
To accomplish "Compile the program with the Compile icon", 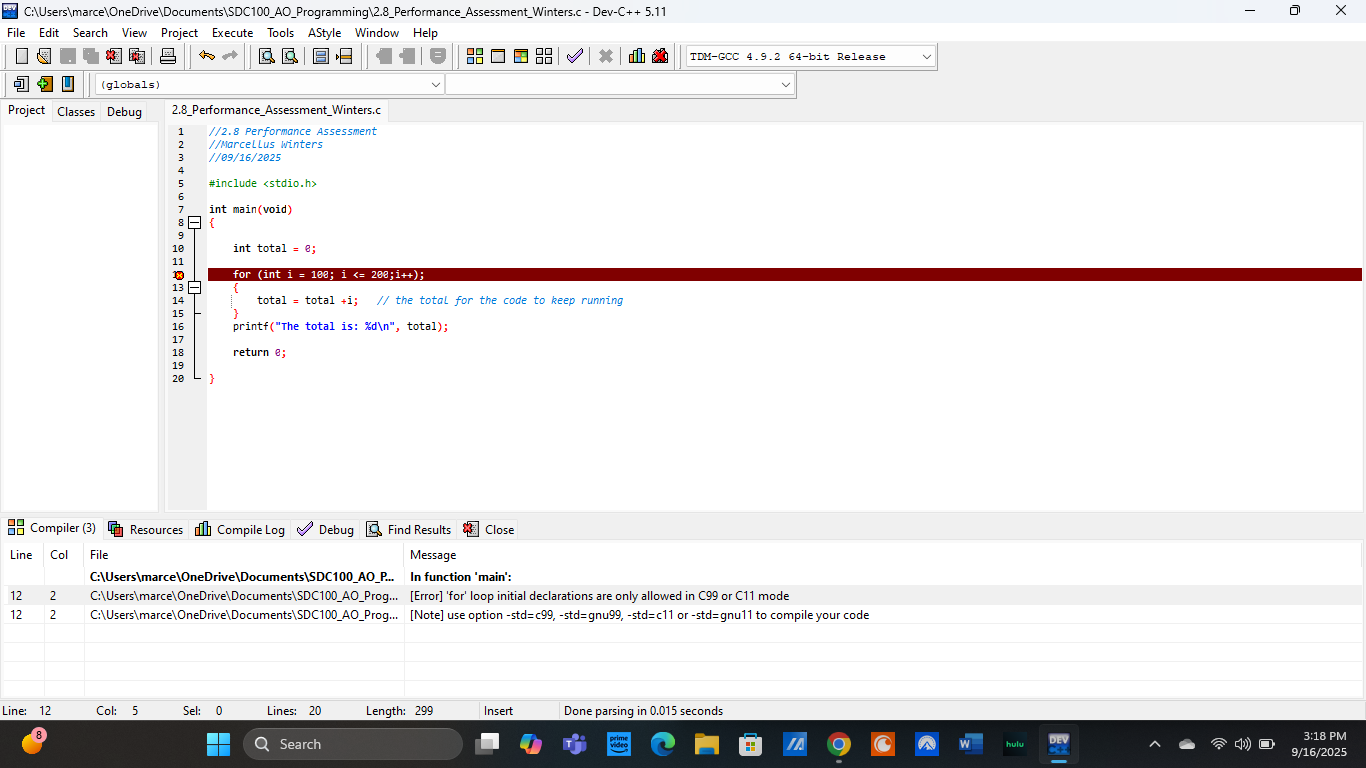I will [x=475, y=56].
